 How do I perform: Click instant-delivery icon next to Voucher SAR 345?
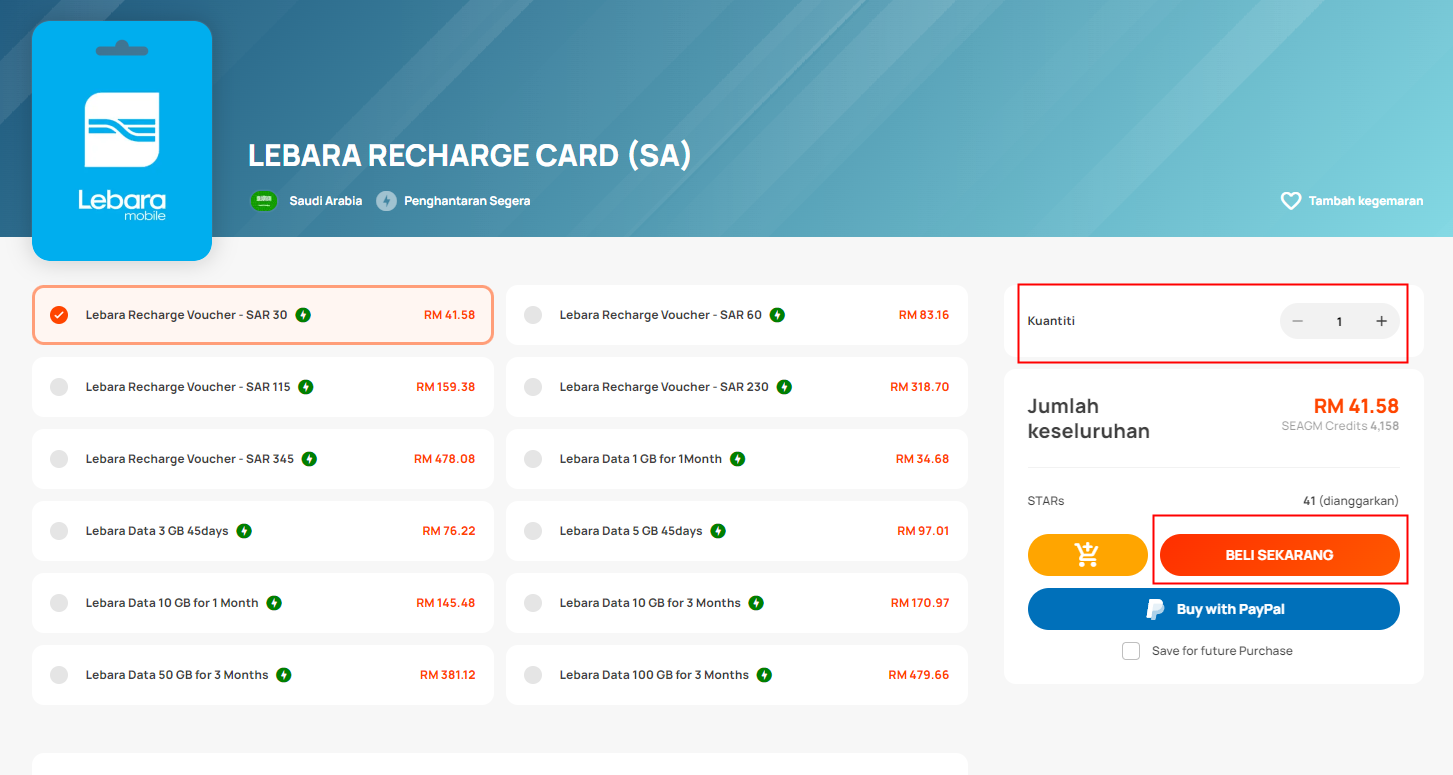click(310, 459)
